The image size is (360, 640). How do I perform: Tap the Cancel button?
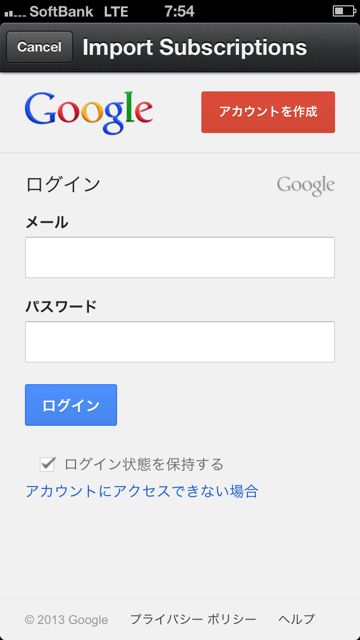click(40, 47)
